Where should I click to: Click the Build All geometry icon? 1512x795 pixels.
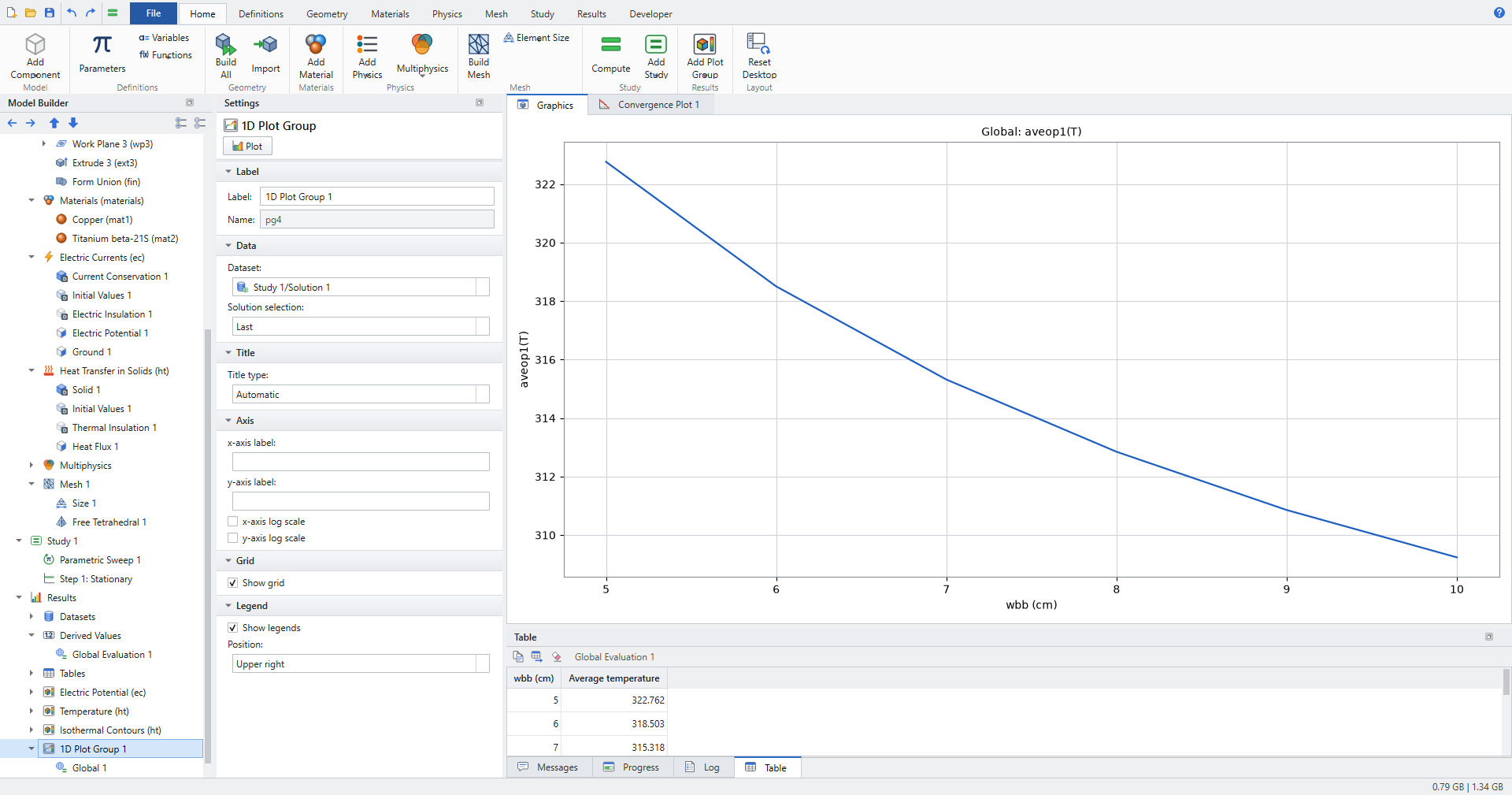click(226, 44)
